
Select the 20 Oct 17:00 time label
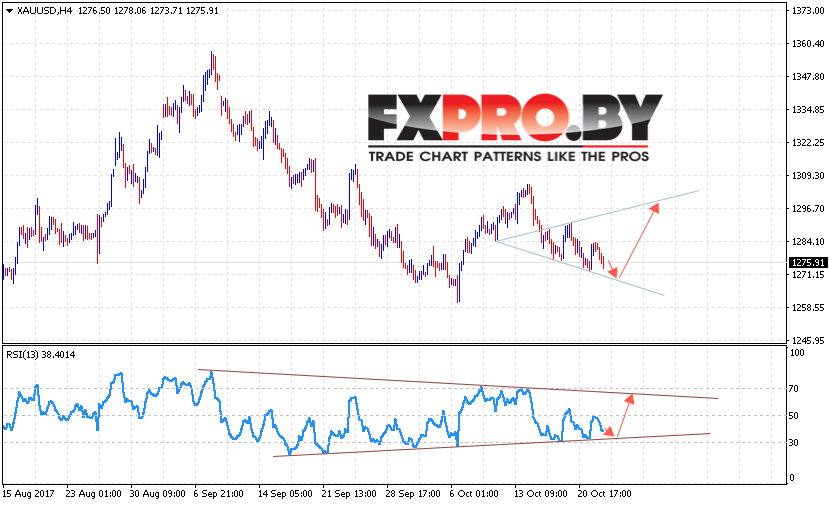click(x=604, y=493)
